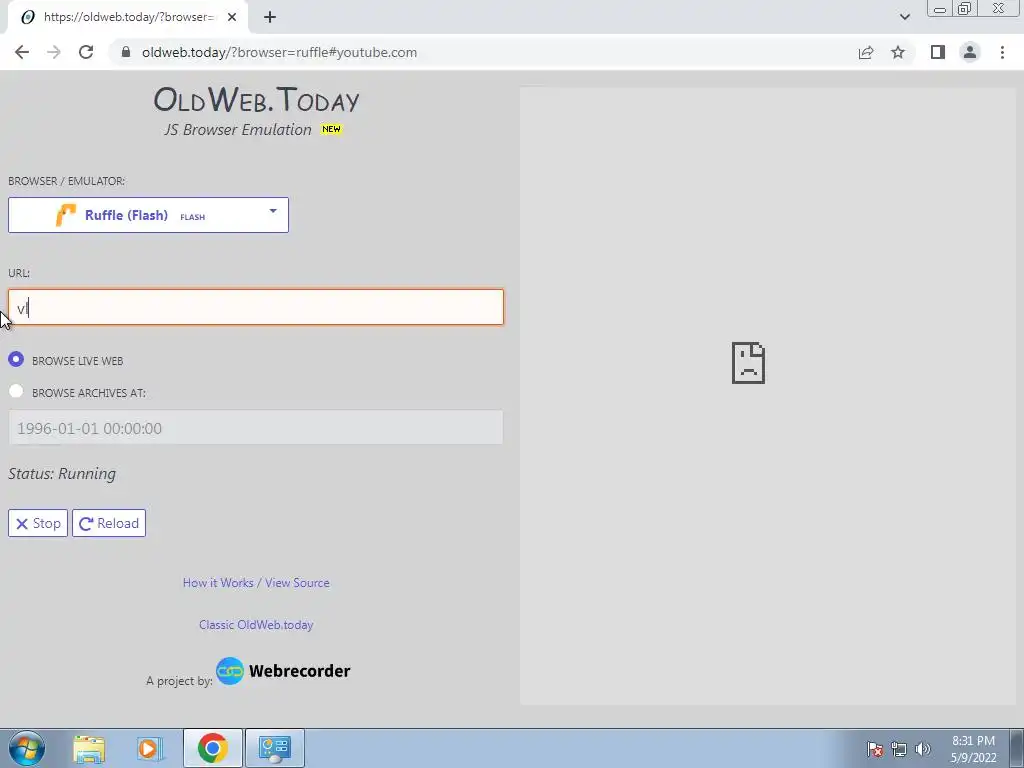Screen dimensions: 1024x768
Task: Click the archive date field 1996-01-01
Action: pos(256,428)
